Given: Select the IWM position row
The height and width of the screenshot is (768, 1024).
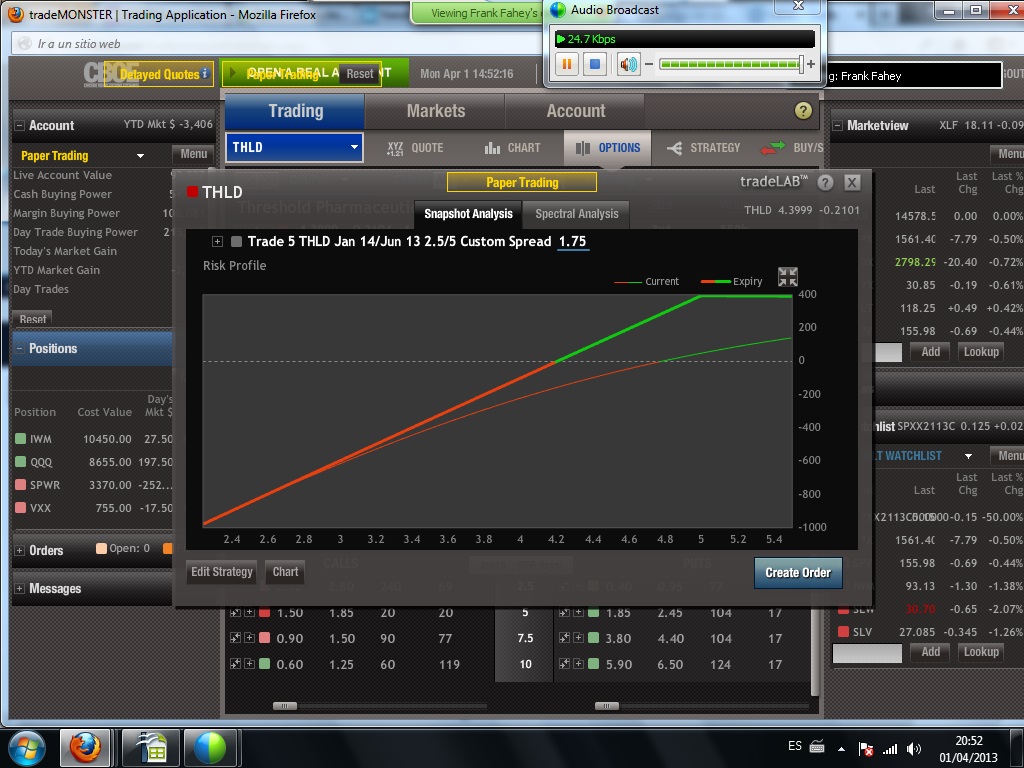Looking at the screenshot, I should (93, 439).
